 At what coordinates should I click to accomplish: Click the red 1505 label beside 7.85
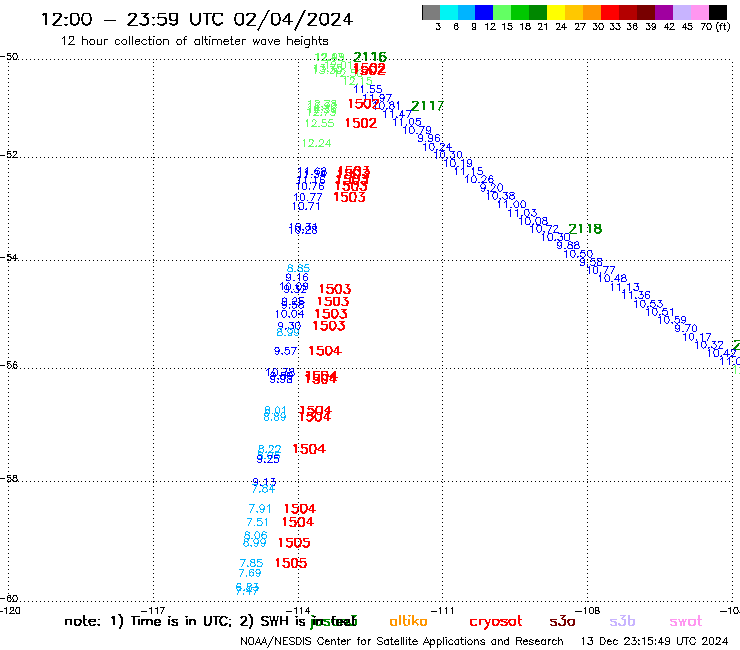291,563
